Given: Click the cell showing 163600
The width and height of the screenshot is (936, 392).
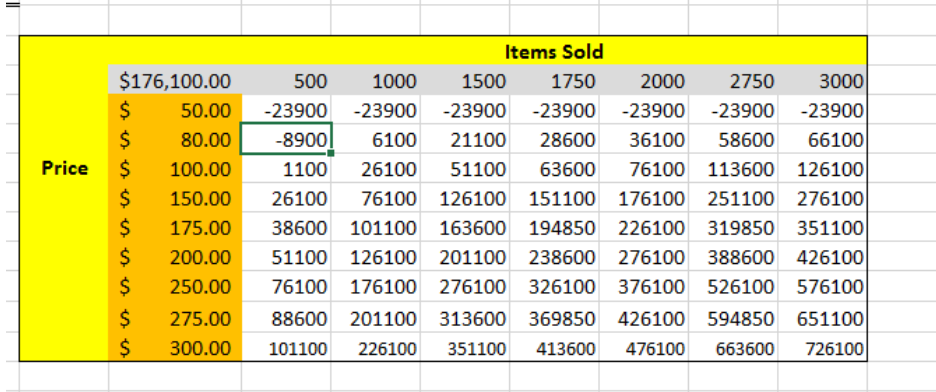Looking at the screenshot, I should tap(465, 228).
